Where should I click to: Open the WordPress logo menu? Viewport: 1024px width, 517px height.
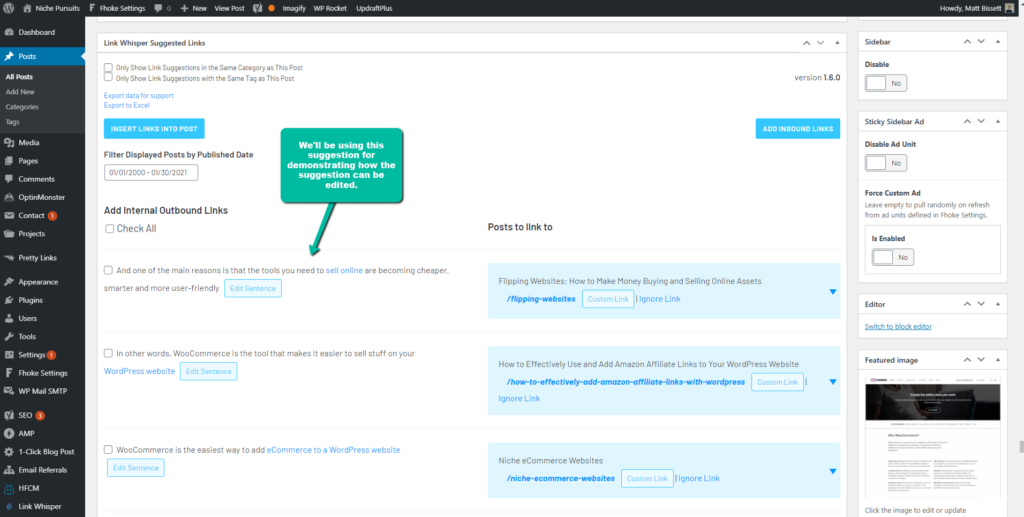click(9, 8)
